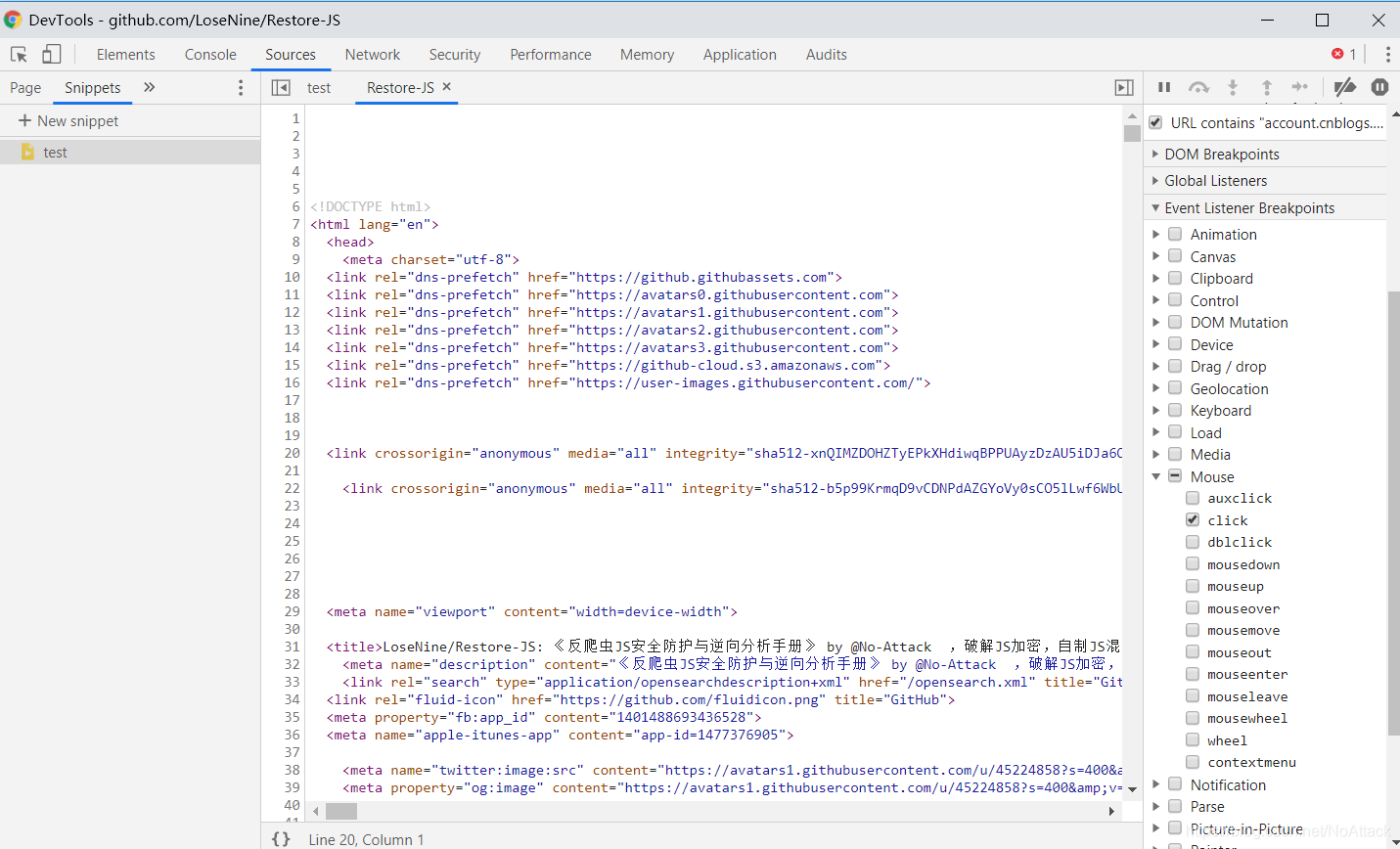Hide the debugger sidebar icon
Image resolution: width=1400 pixels, height=849 pixels.
click(x=1124, y=88)
